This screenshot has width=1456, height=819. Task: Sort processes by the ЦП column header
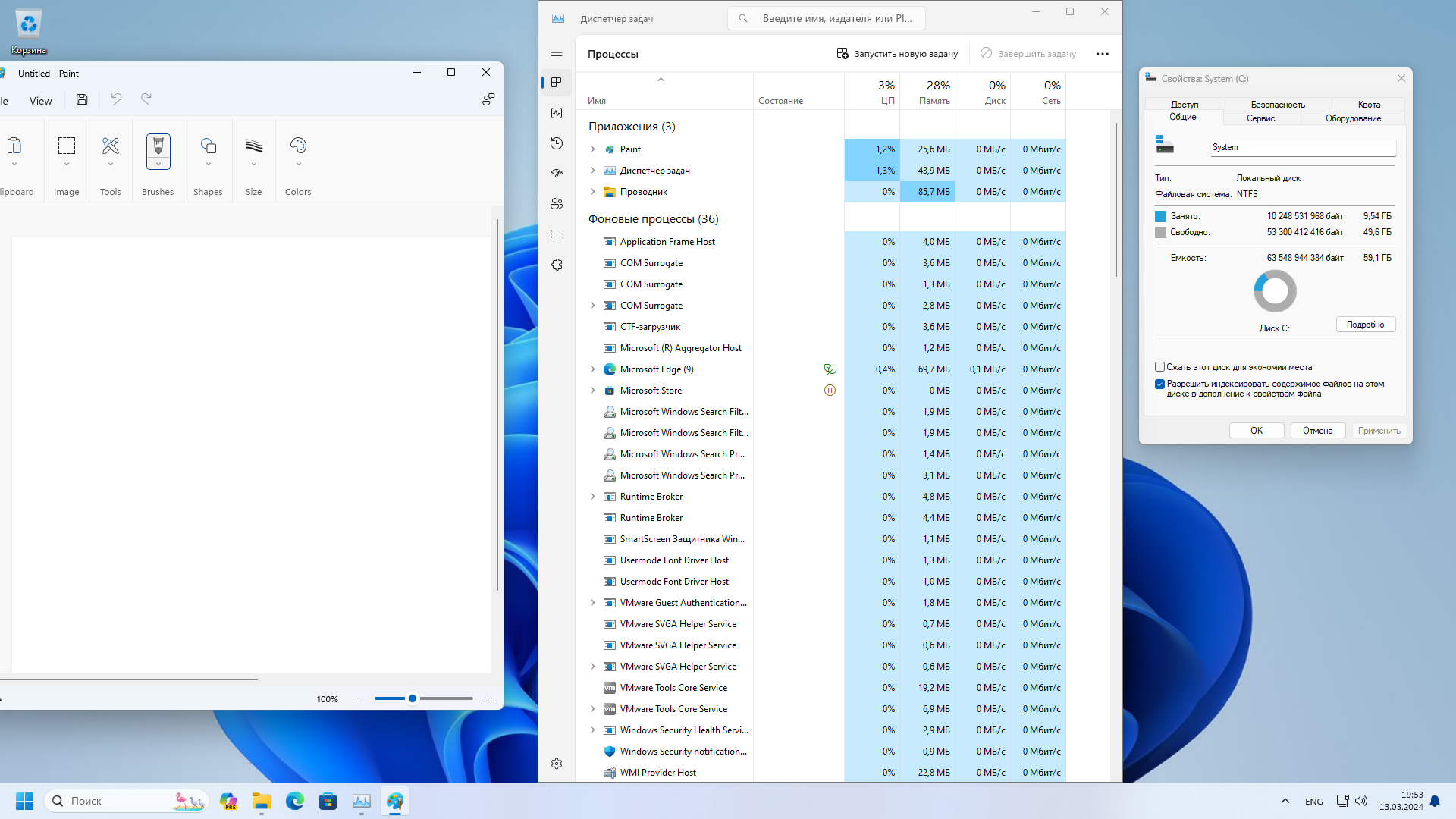click(x=872, y=91)
